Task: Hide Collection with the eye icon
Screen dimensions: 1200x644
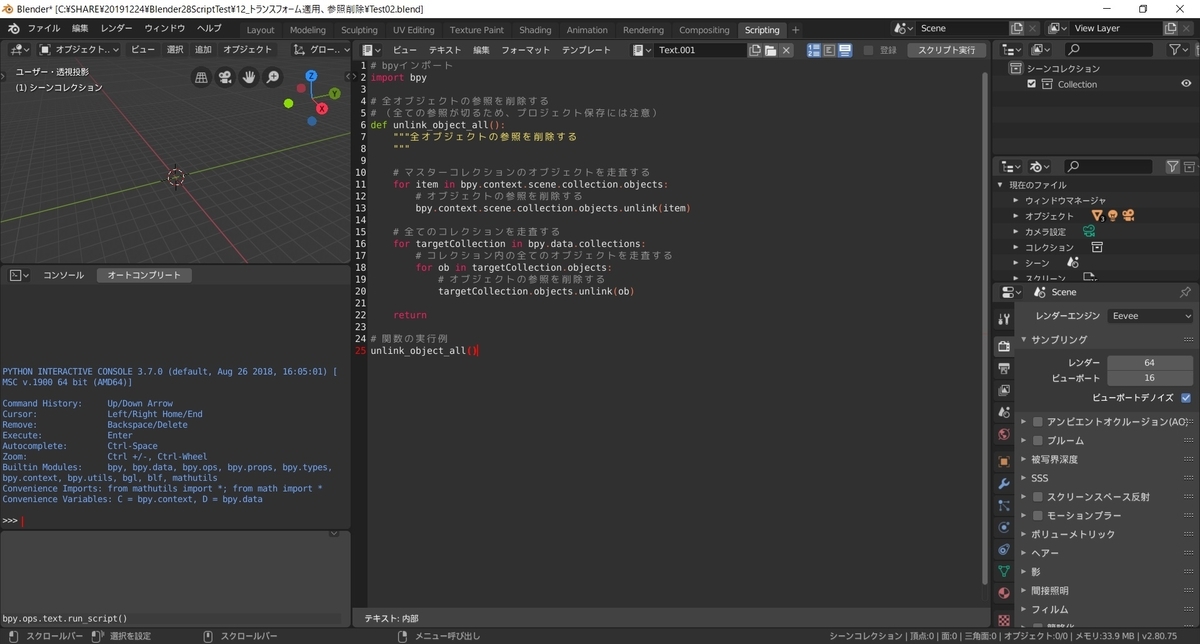Action: click(x=1186, y=85)
